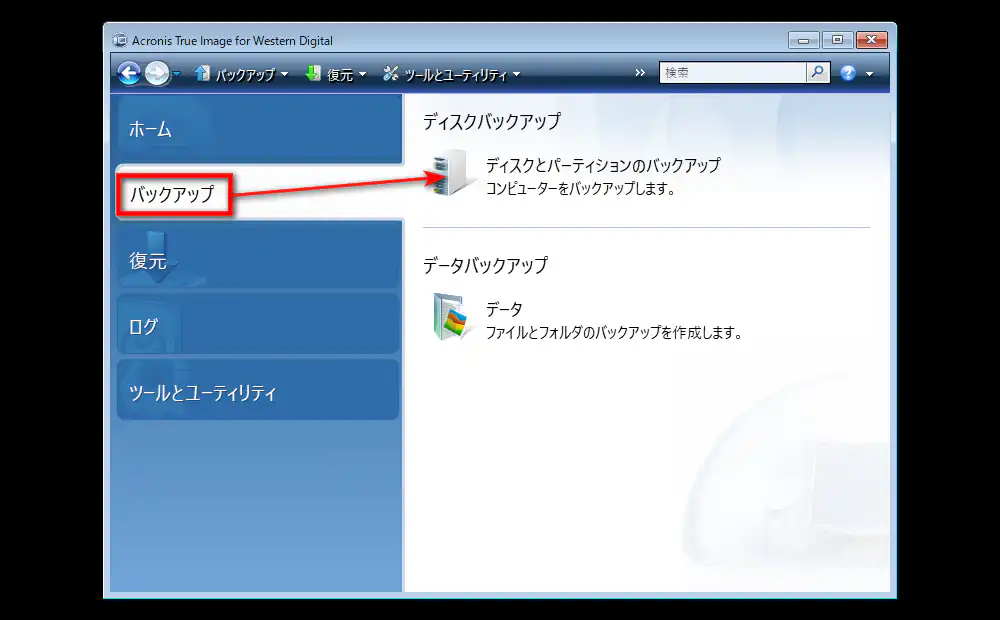This screenshot has height=620, width=1000.
Task: Click the grayed forward arrow button
Action: 157,73
